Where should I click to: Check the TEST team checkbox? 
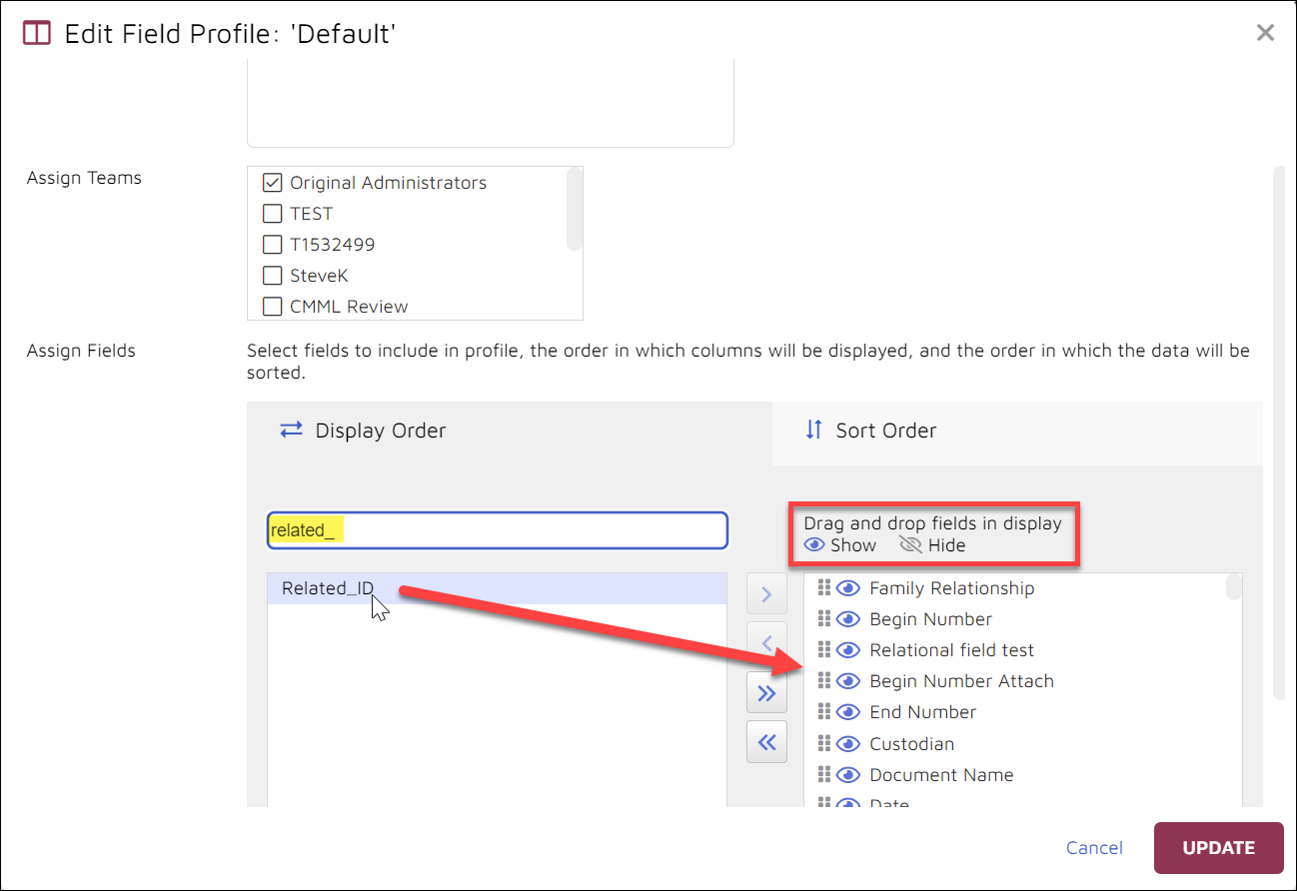pyautogui.click(x=272, y=213)
